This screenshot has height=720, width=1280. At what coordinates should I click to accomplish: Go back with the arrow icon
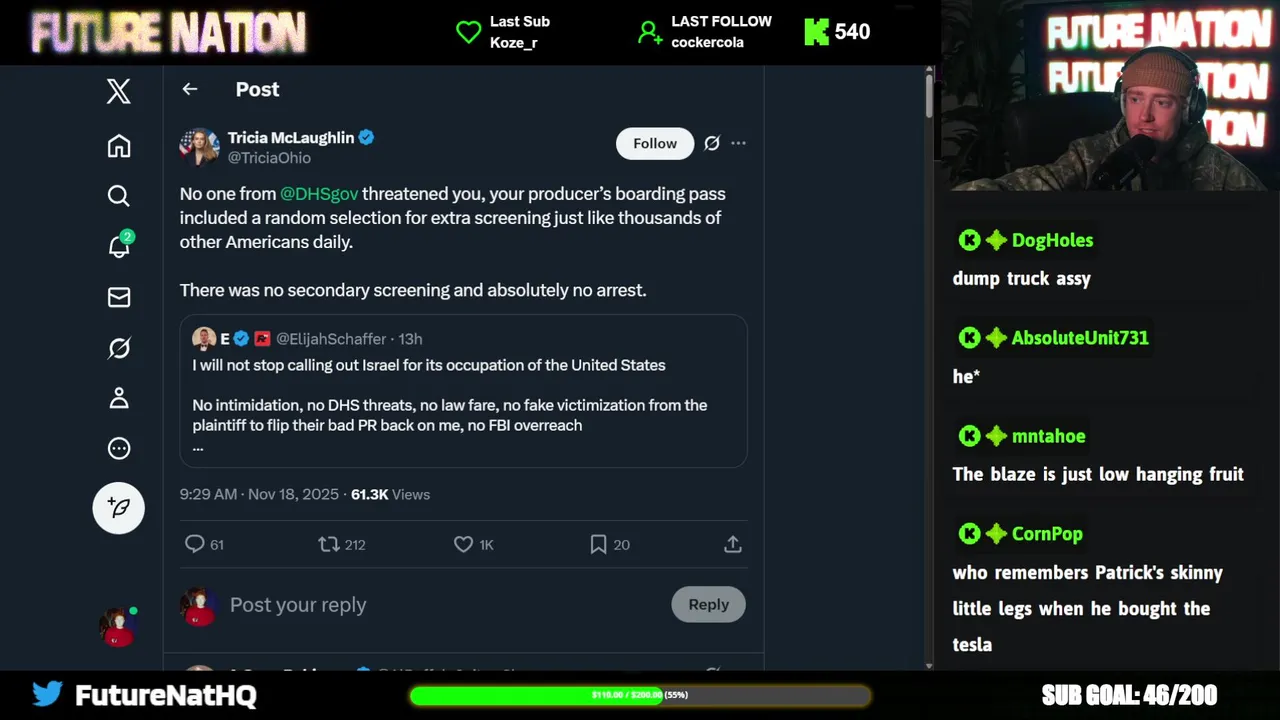[190, 89]
